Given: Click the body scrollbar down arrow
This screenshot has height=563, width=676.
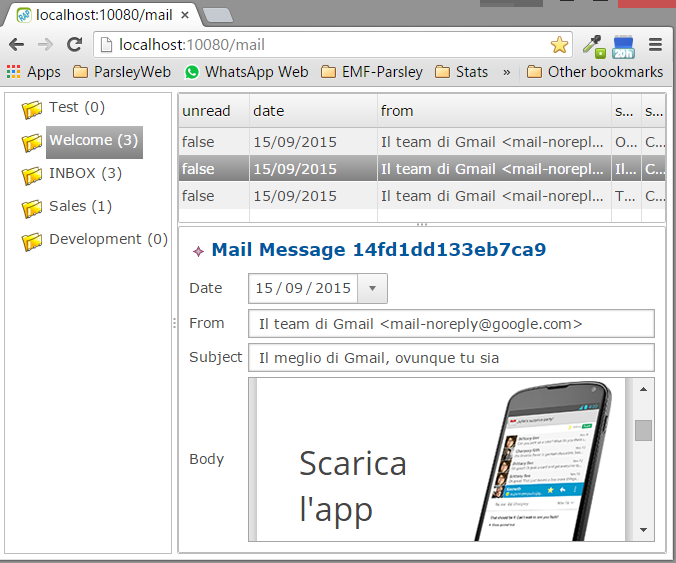Looking at the screenshot, I should (x=643, y=530).
